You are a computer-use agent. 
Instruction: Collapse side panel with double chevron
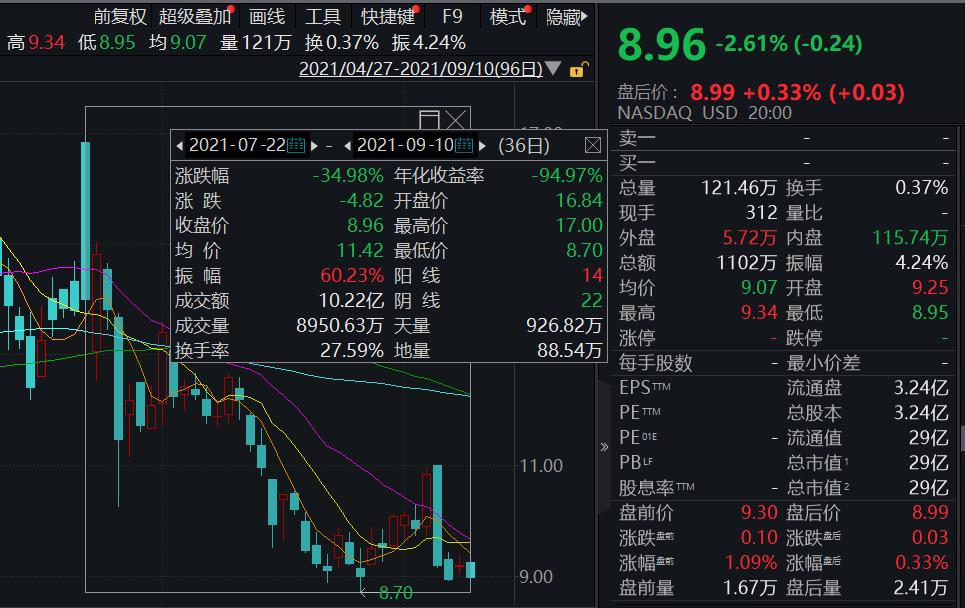[x=603, y=447]
